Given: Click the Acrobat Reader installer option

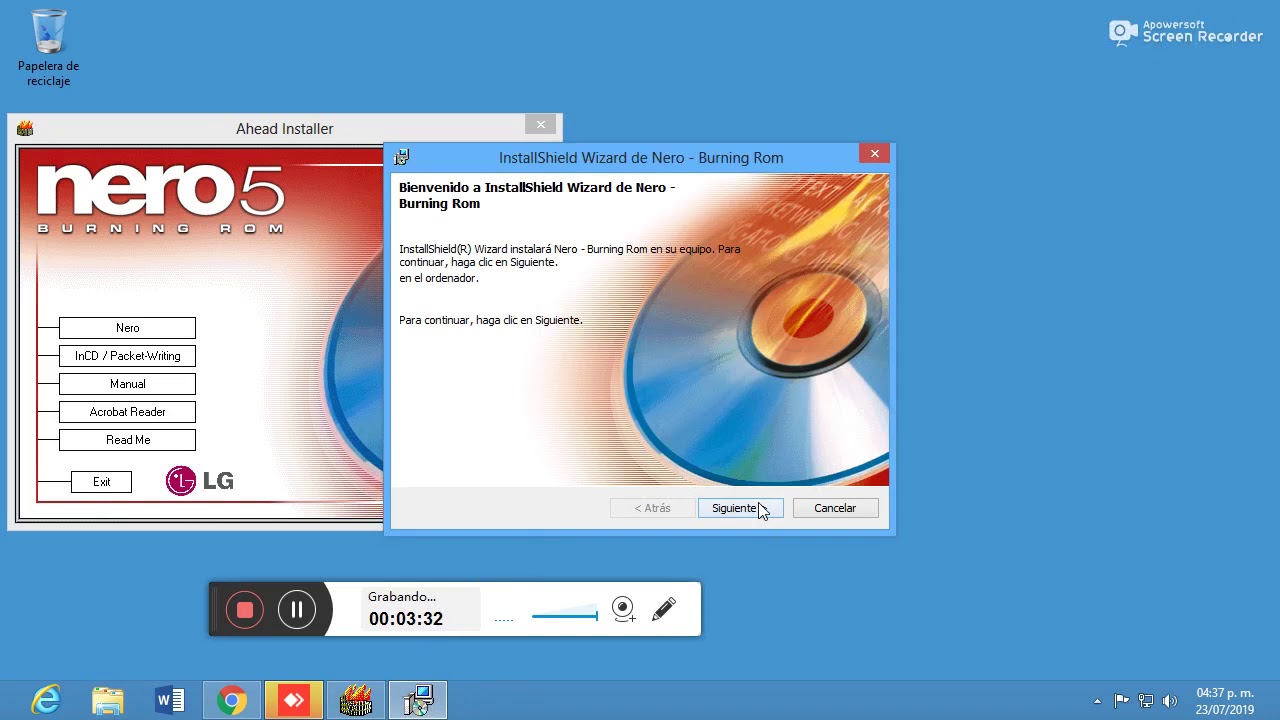Looking at the screenshot, I should (x=127, y=412).
